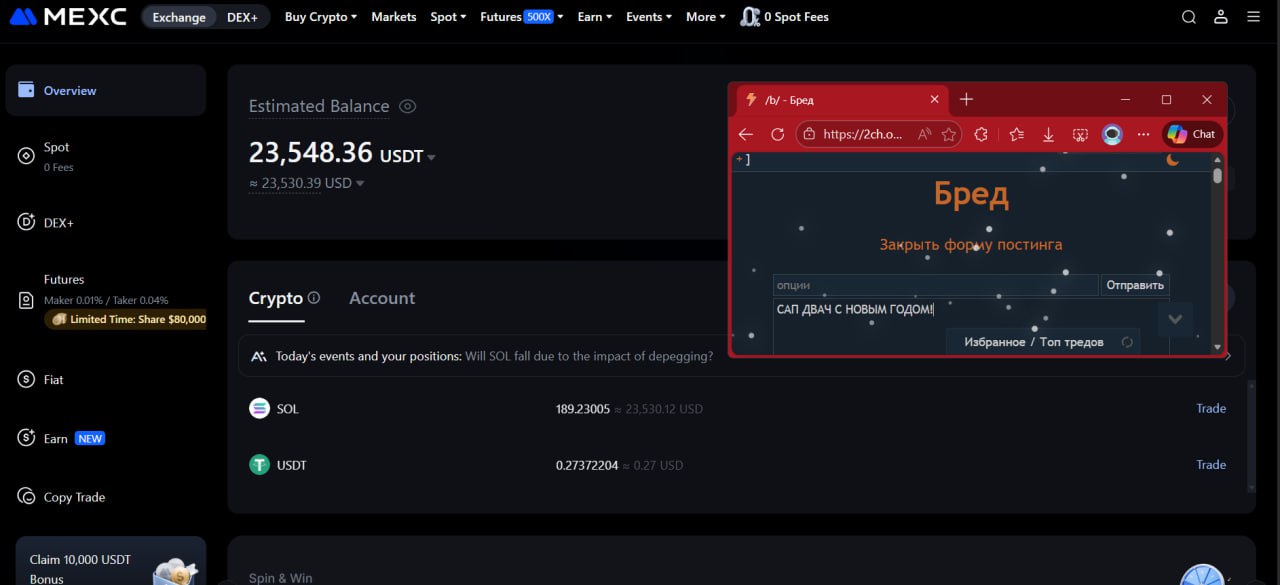This screenshot has width=1280, height=585.
Task: Select the /b/ - Бред browser tab
Action: click(843, 100)
